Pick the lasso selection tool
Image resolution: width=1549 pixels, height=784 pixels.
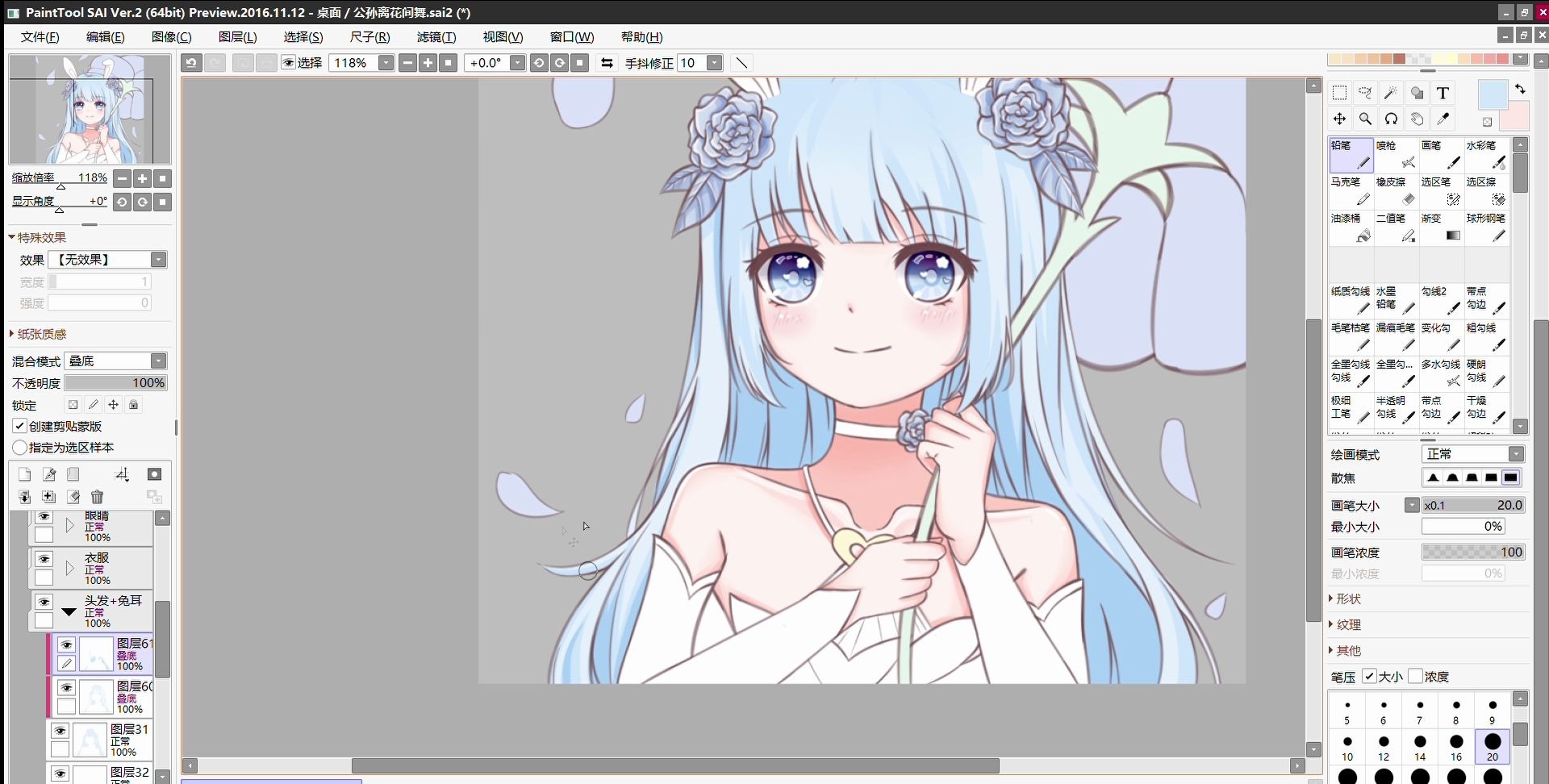[1365, 93]
